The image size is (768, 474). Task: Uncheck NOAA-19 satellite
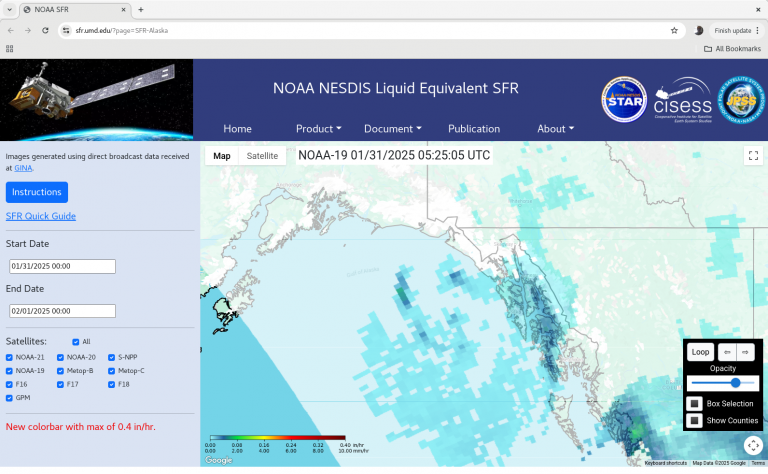tap(9, 371)
